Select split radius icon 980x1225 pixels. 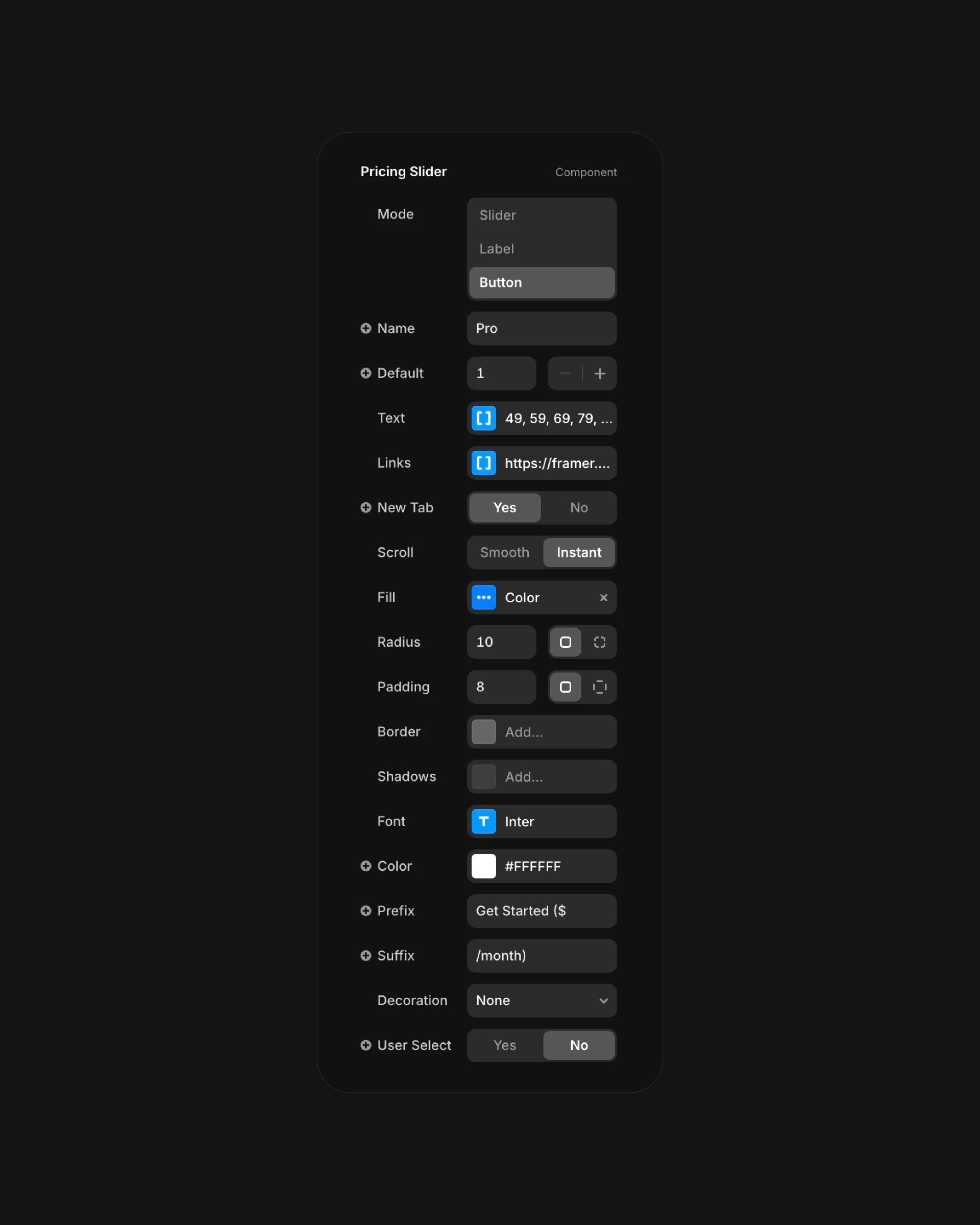tap(600, 642)
